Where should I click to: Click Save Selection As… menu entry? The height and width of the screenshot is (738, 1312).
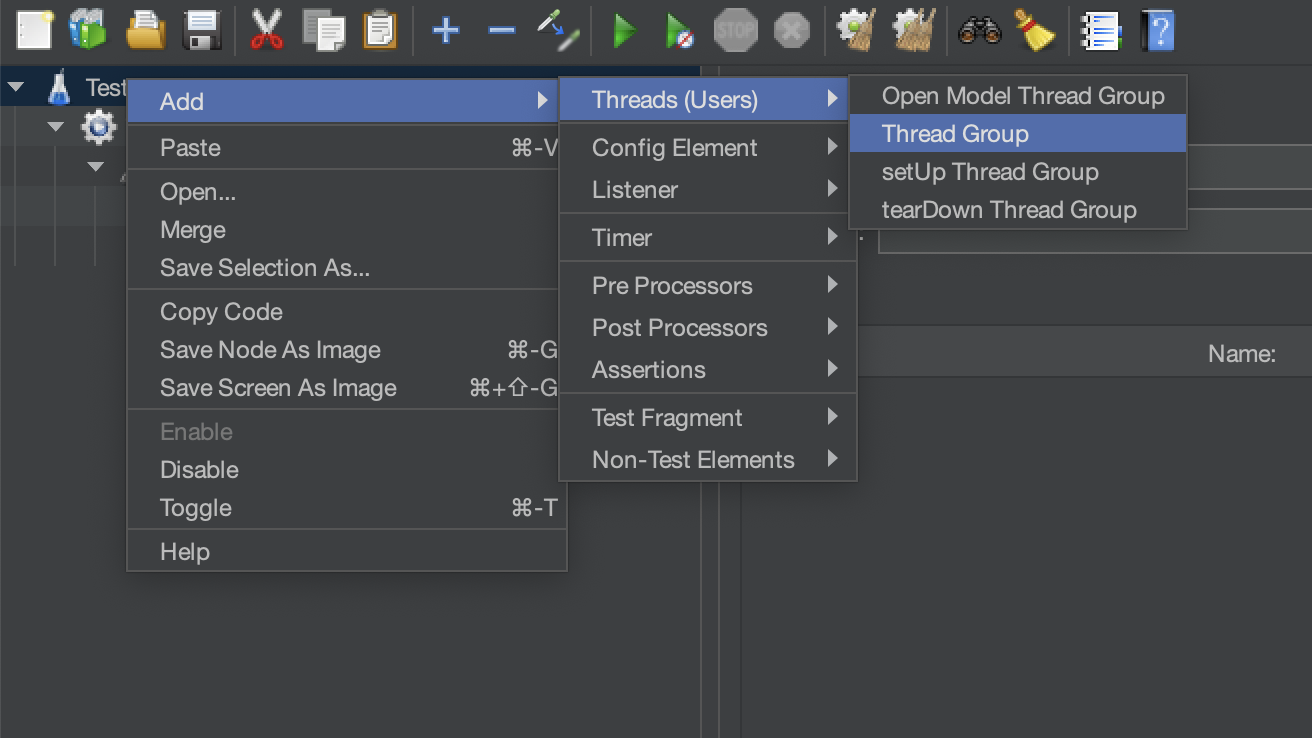pyautogui.click(x=265, y=268)
